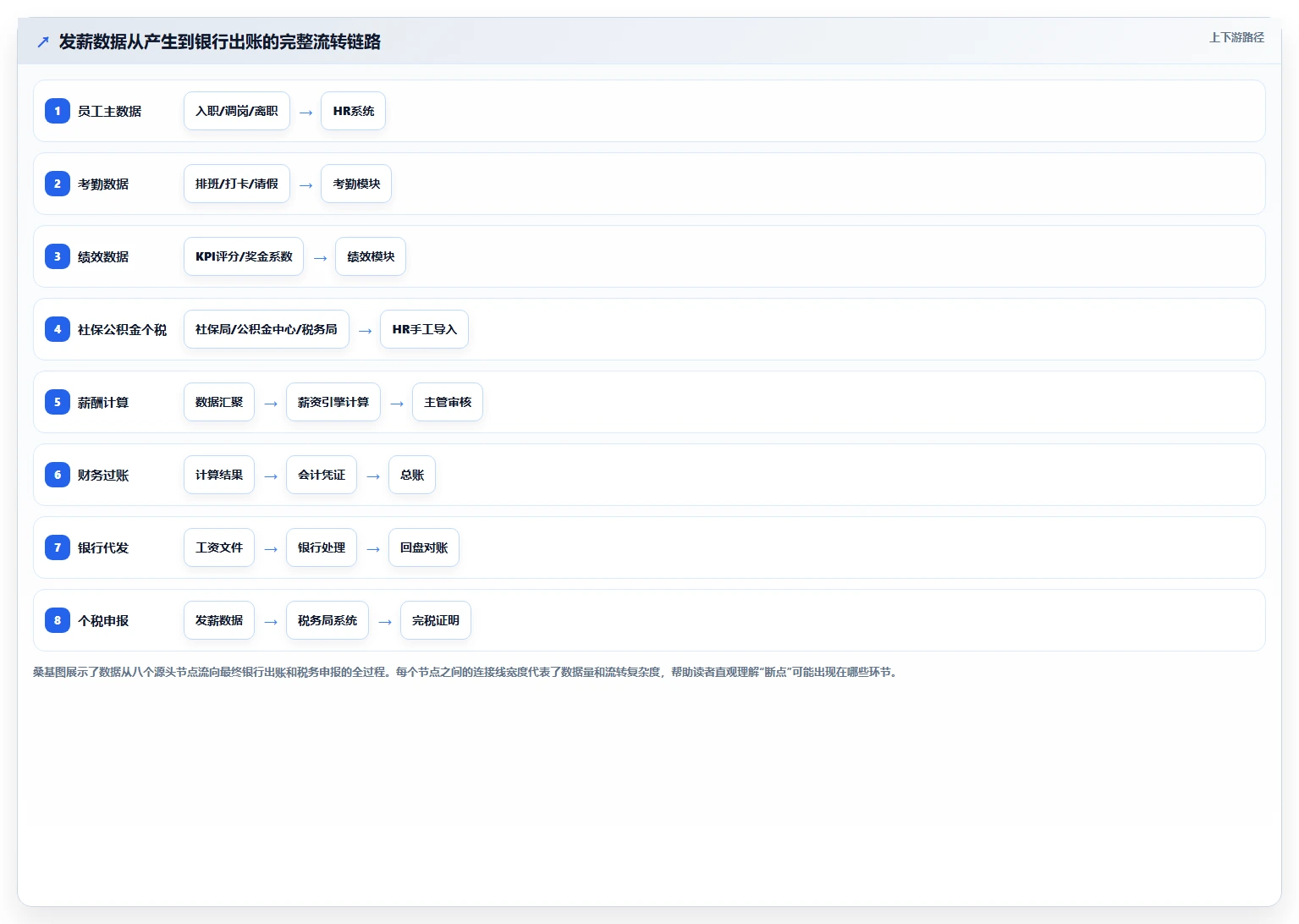This screenshot has width=1299, height=924.
Task: Click the number 4 badge for 社保公积金个税
Action: point(58,329)
